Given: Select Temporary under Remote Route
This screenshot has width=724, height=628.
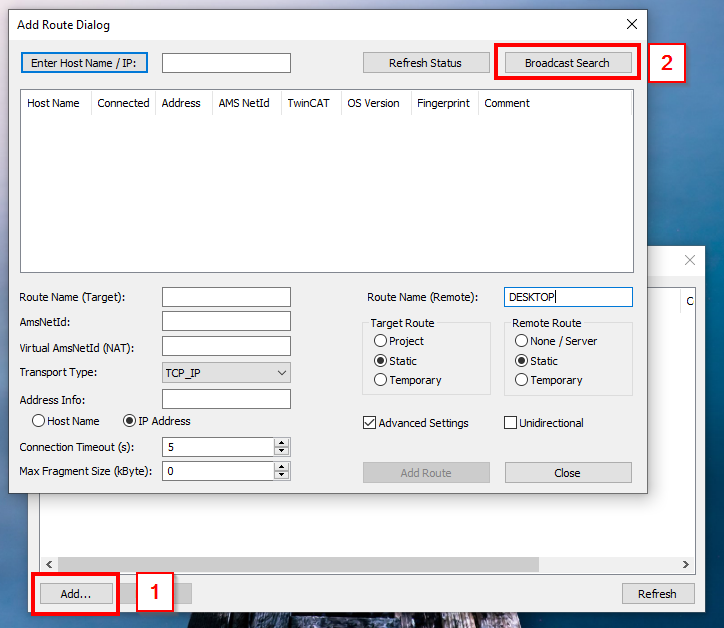Looking at the screenshot, I should coord(522,380).
